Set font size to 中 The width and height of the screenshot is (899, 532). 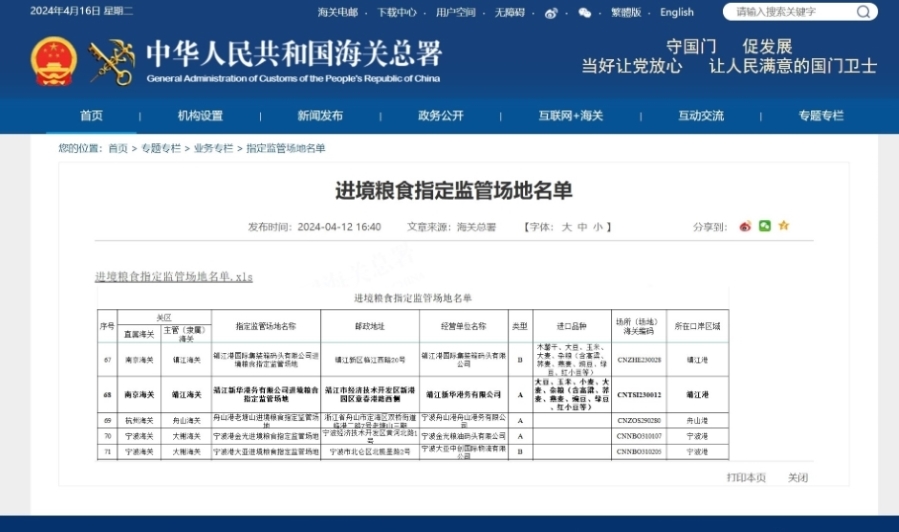point(582,227)
